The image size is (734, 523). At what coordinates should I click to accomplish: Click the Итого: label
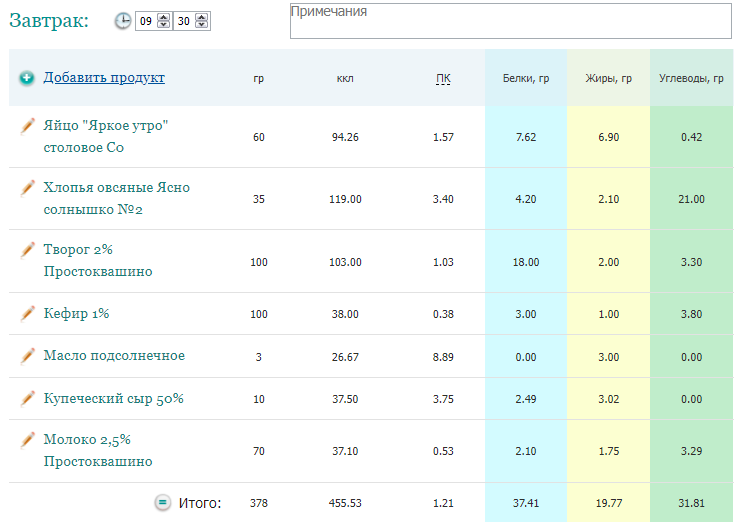(x=200, y=503)
